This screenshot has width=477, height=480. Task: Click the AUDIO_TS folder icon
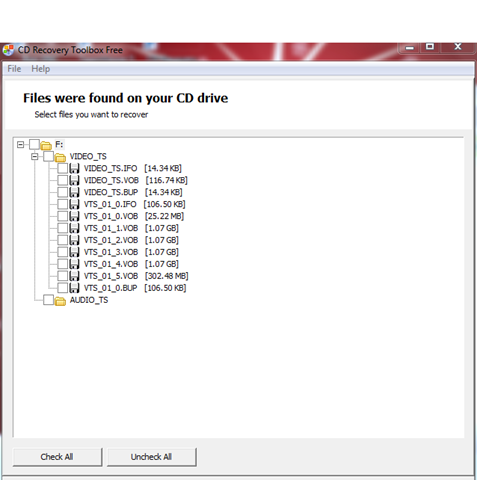(x=60, y=301)
